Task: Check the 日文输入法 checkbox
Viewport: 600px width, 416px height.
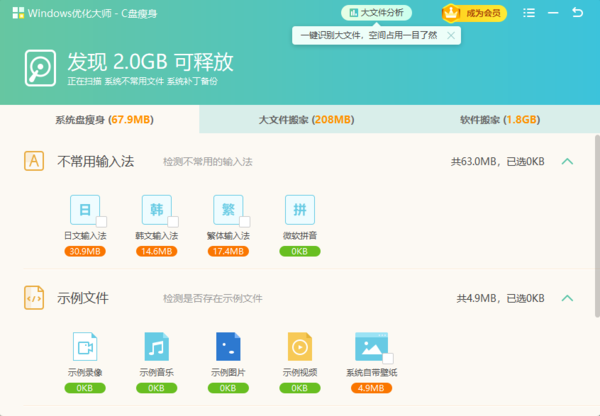Action: 102,221
